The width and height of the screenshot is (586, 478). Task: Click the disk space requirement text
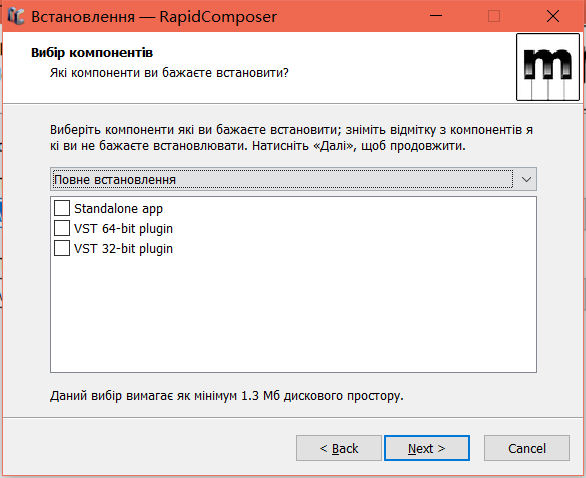[227, 395]
